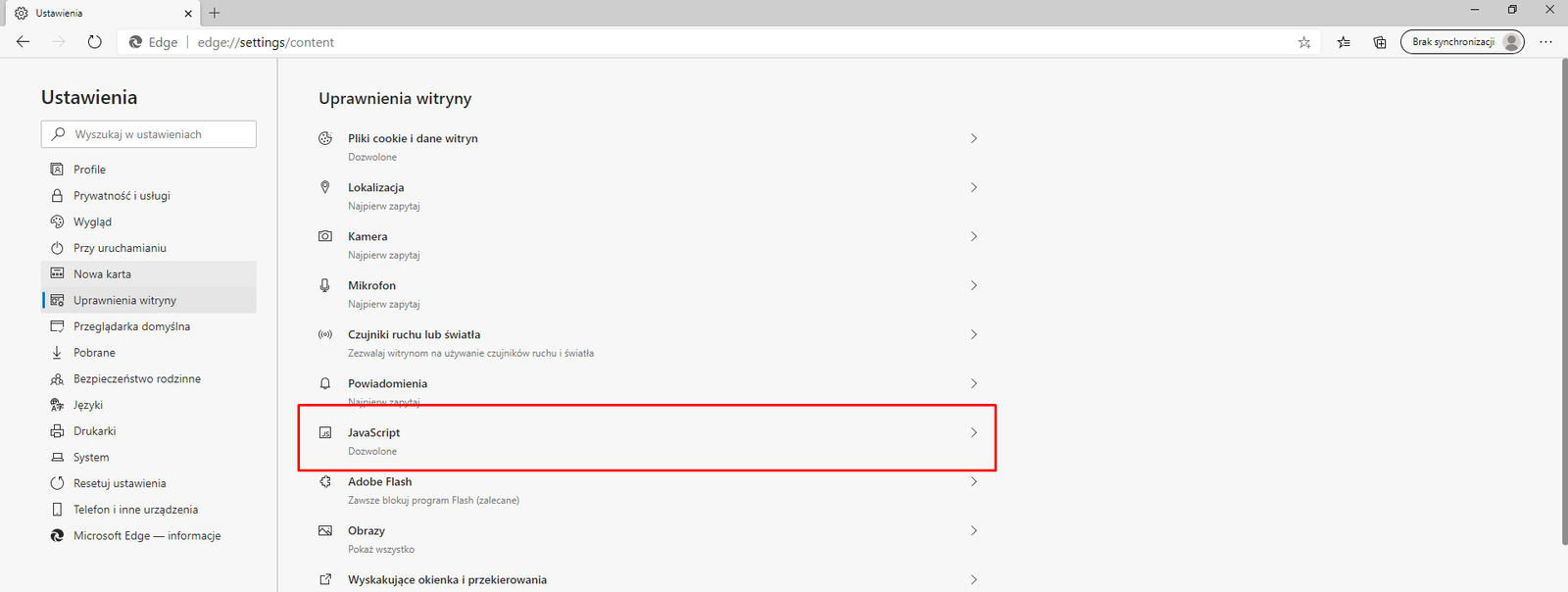
Task: Open the Collections icon in toolbar
Action: 1380,42
